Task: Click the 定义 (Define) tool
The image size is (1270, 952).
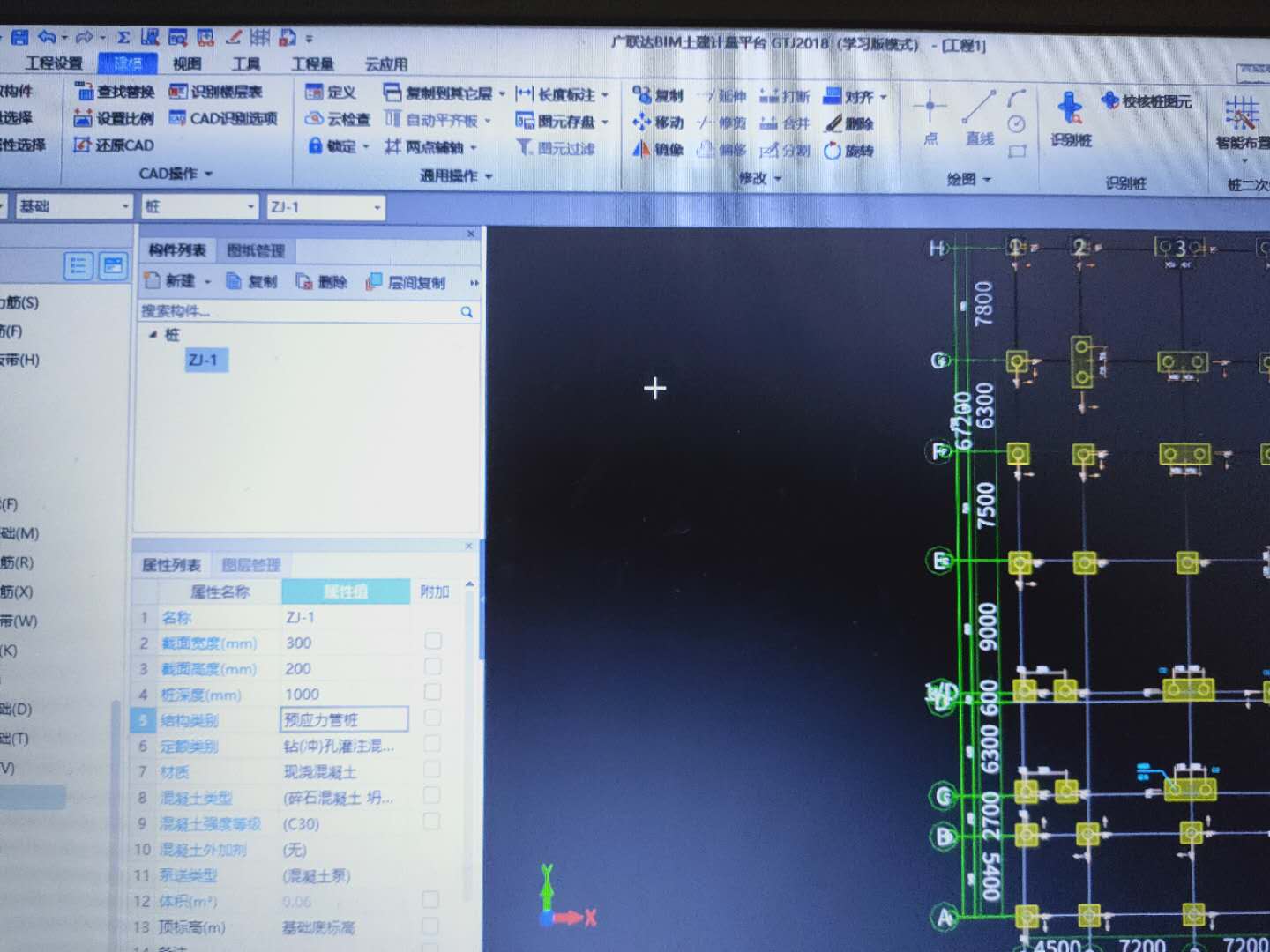Action: (x=331, y=92)
